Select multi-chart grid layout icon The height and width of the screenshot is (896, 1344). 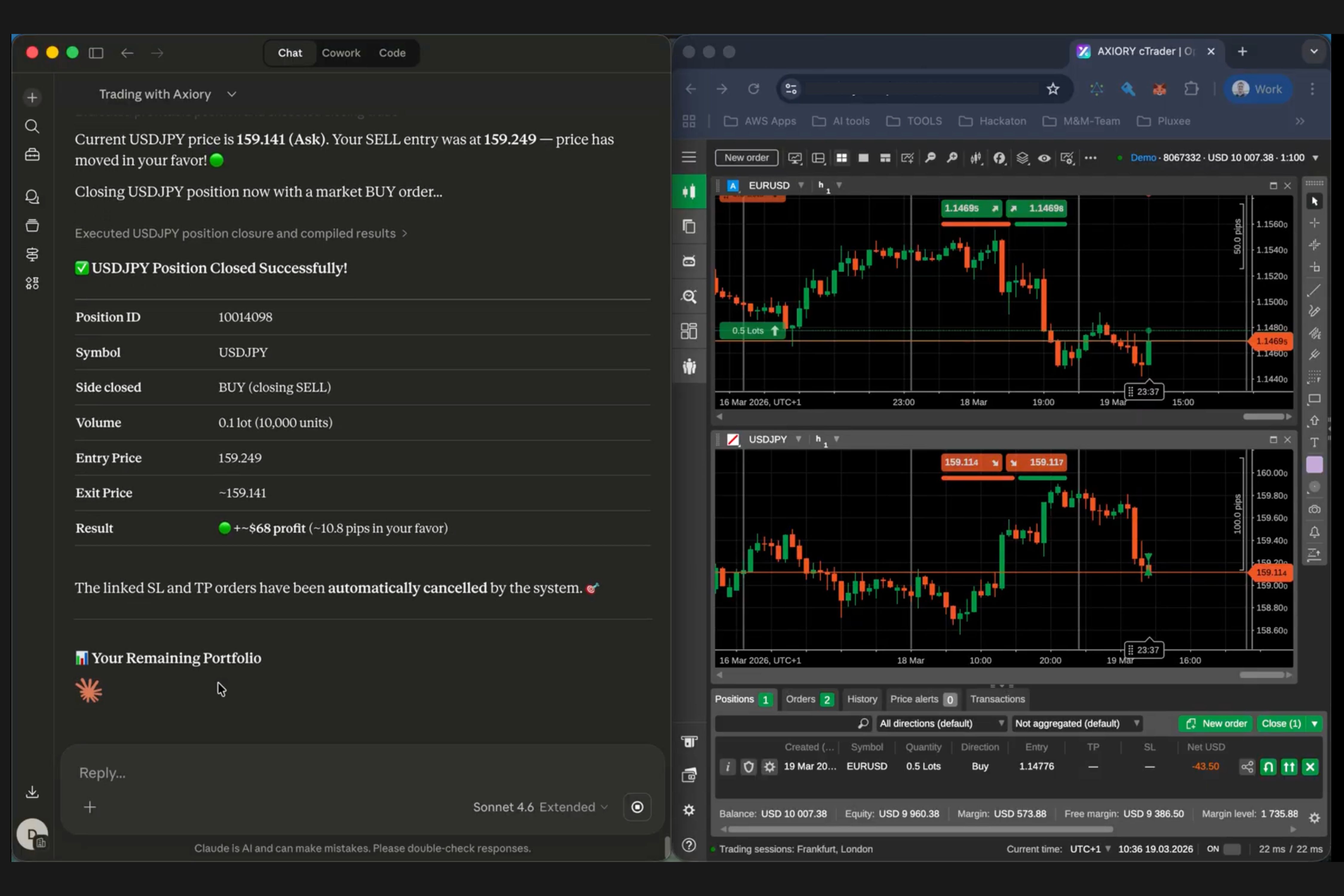(x=841, y=158)
